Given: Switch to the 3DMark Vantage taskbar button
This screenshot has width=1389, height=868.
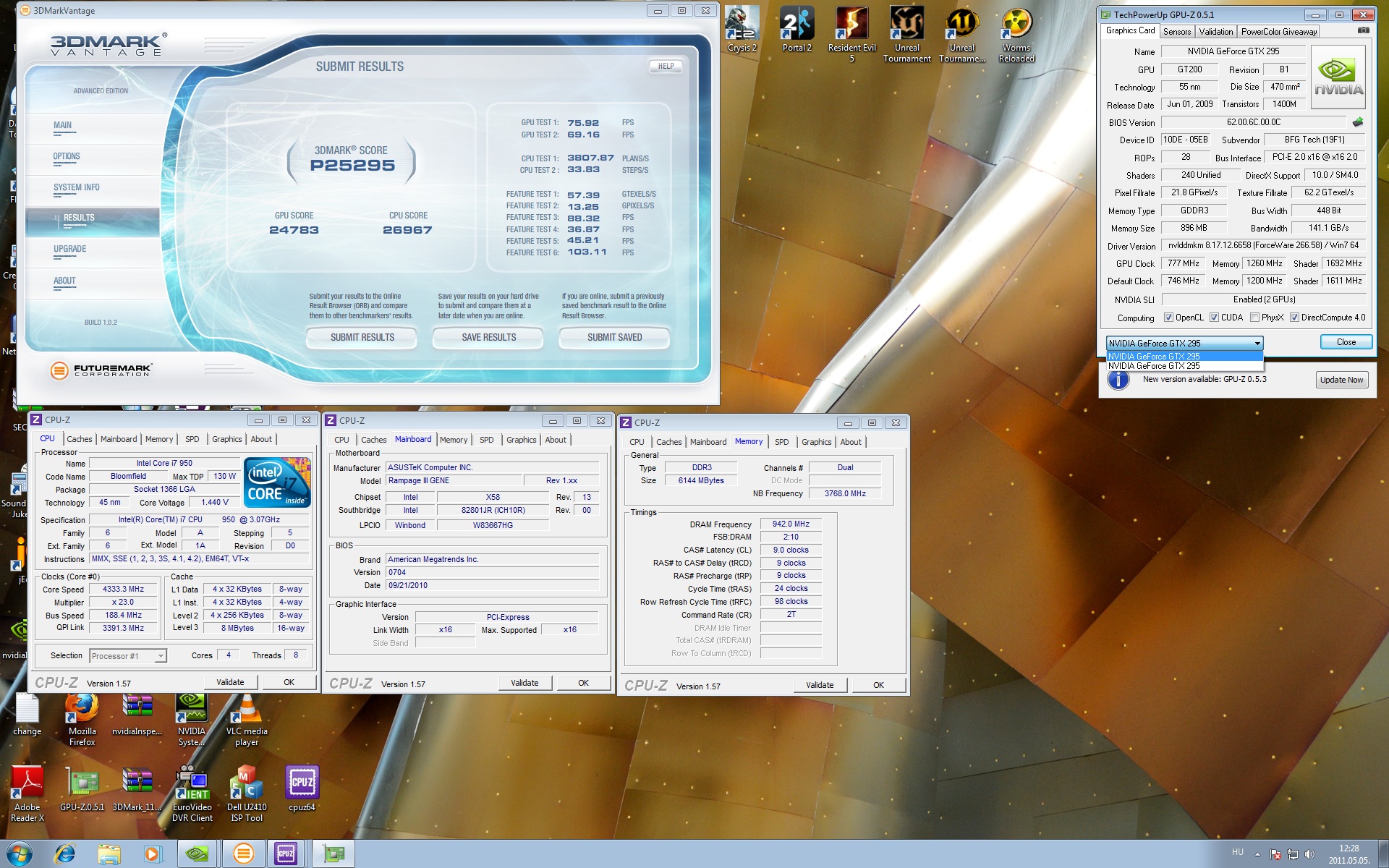Looking at the screenshot, I should click(243, 854).
